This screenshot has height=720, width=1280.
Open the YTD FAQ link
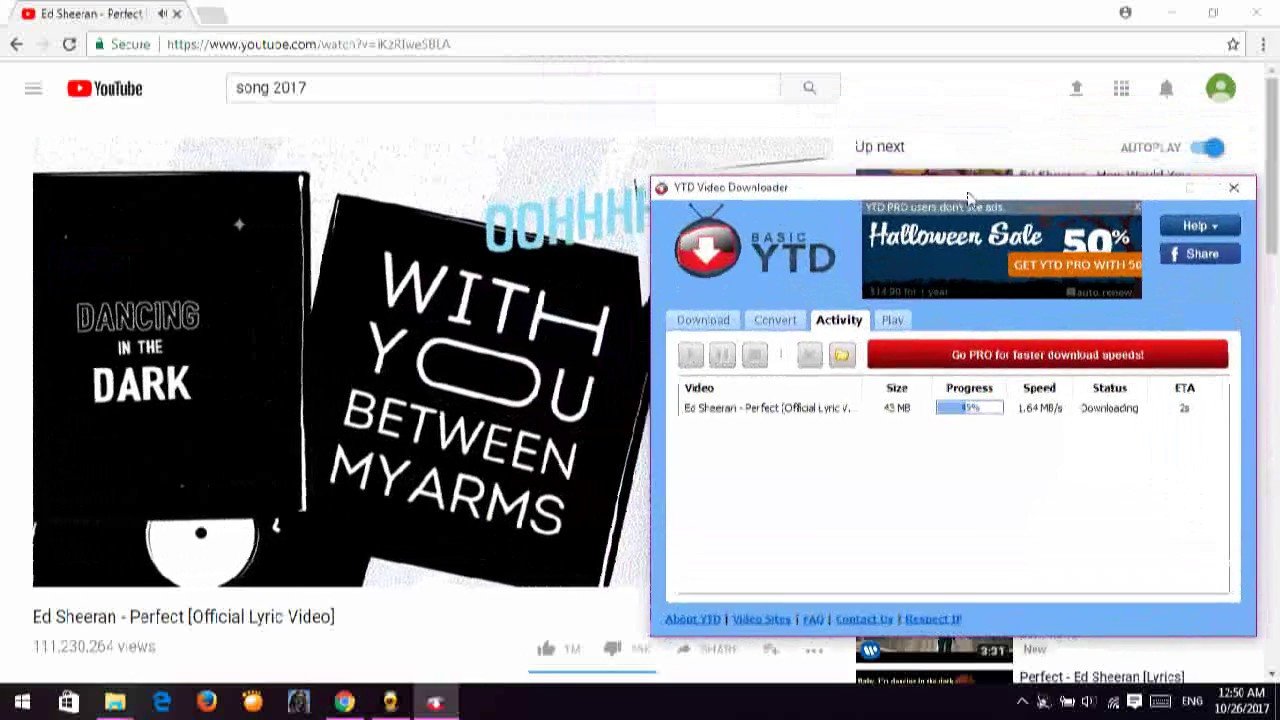pyautogui.click(x=813, y=619)
